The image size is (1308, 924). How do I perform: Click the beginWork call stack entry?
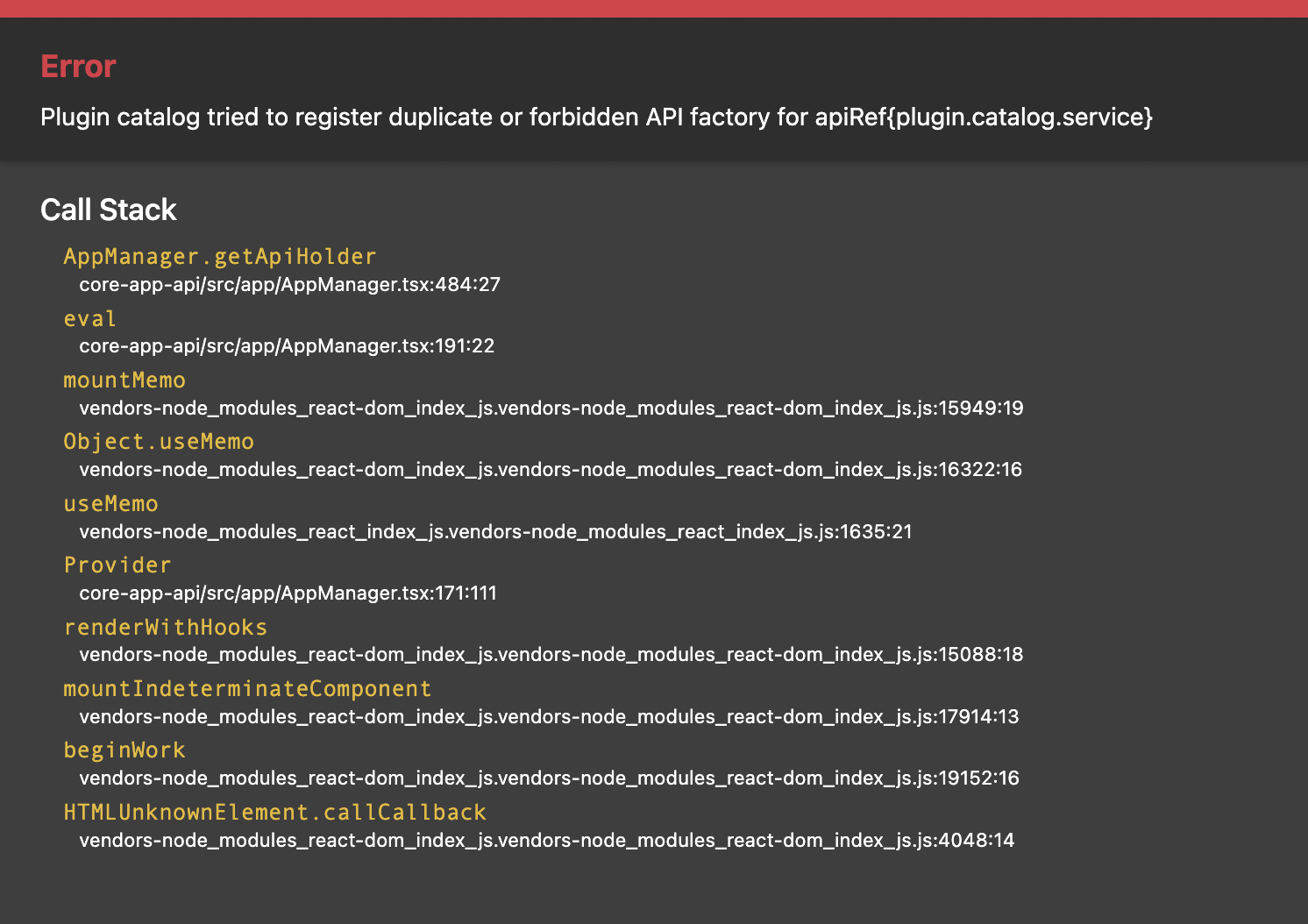(124, 750)
